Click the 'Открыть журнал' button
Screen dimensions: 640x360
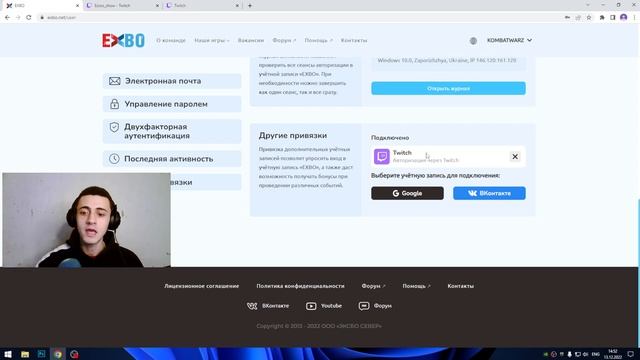click(448, 88)
